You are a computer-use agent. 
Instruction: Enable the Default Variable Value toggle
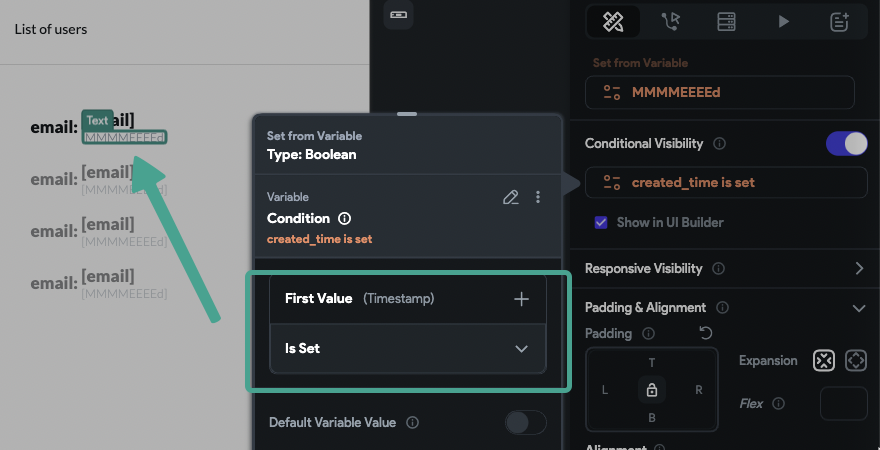(x=526, y=423)
